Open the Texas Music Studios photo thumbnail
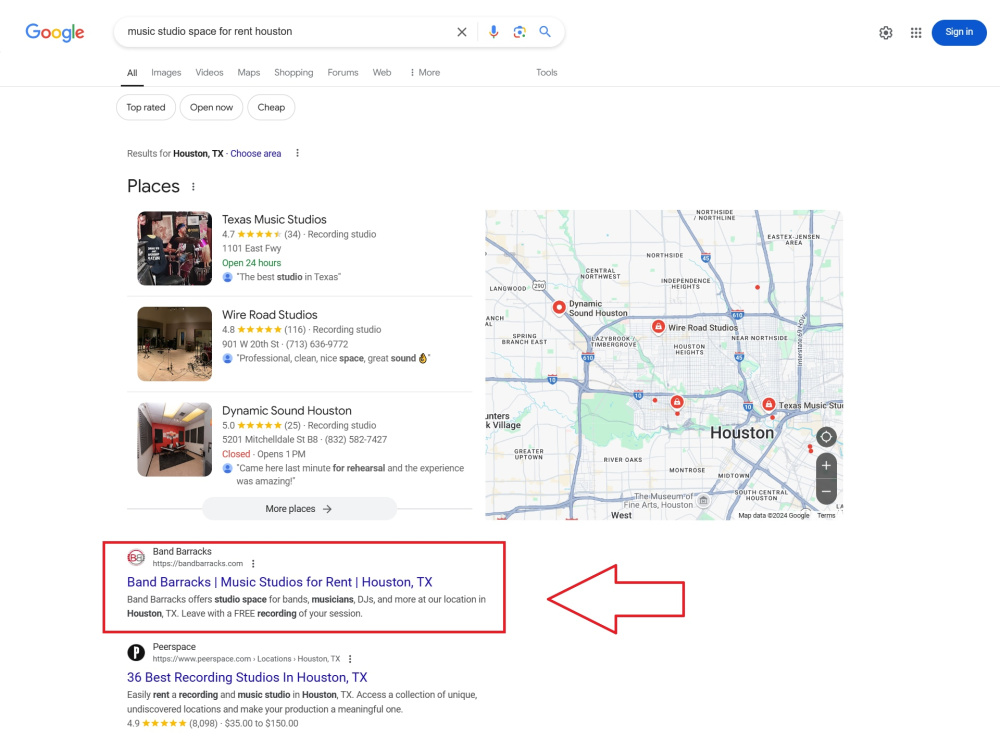The width and height of the screenshot is (1000, 750). click(x=174, y=248)
